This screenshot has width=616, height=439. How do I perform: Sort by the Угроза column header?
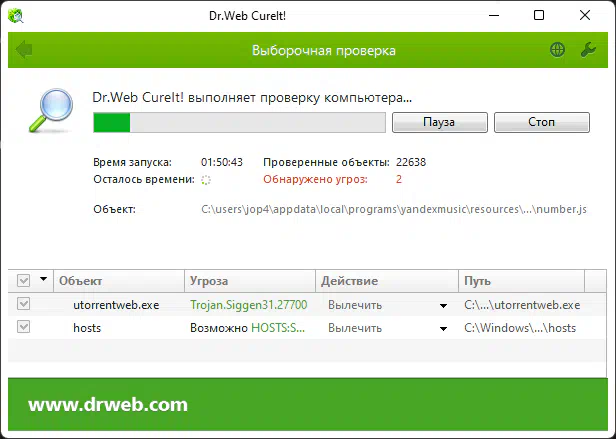pos(250,281)
